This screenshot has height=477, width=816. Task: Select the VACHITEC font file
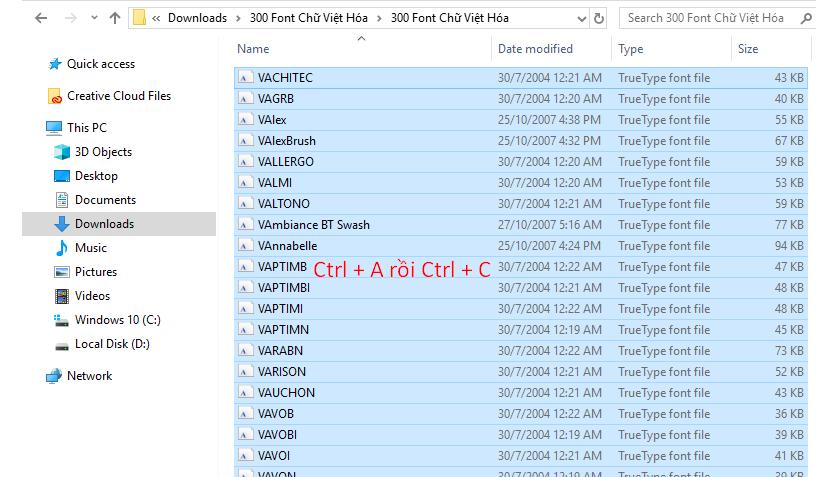coord(520,78)
